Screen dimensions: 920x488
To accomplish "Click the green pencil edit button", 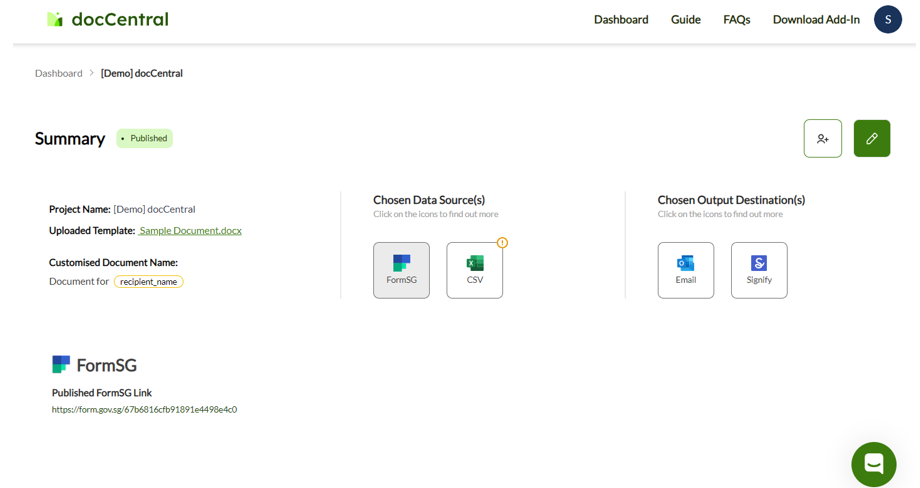I will pyautogui.click(x=871, y=139).
